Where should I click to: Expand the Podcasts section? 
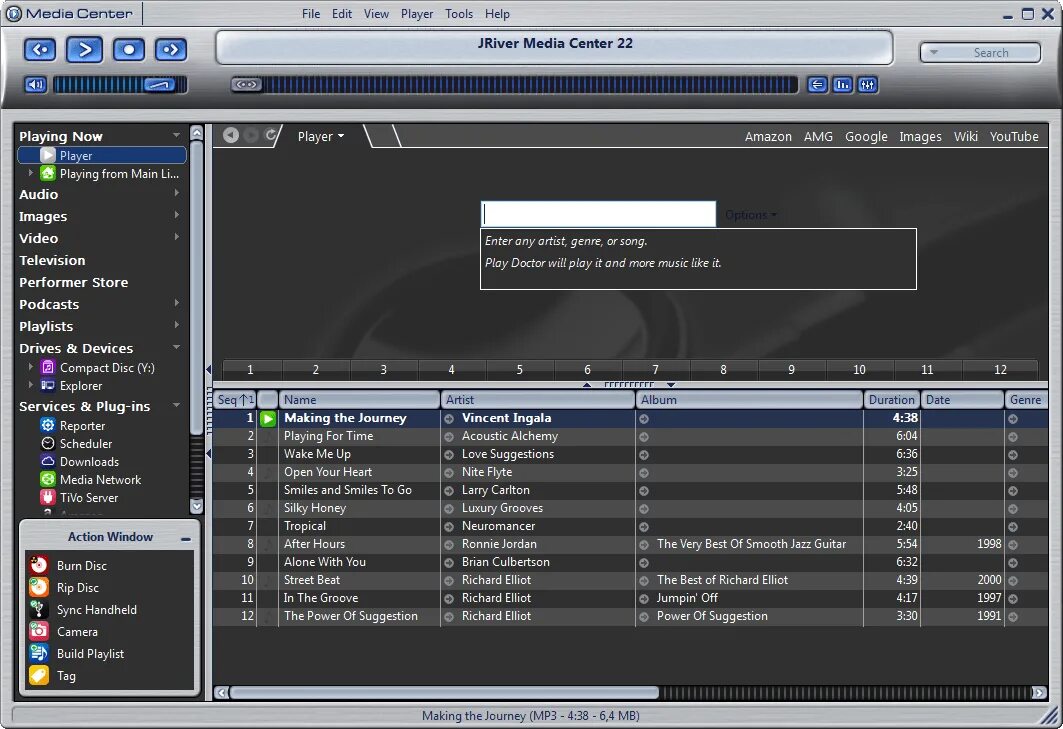pos(176,303)
